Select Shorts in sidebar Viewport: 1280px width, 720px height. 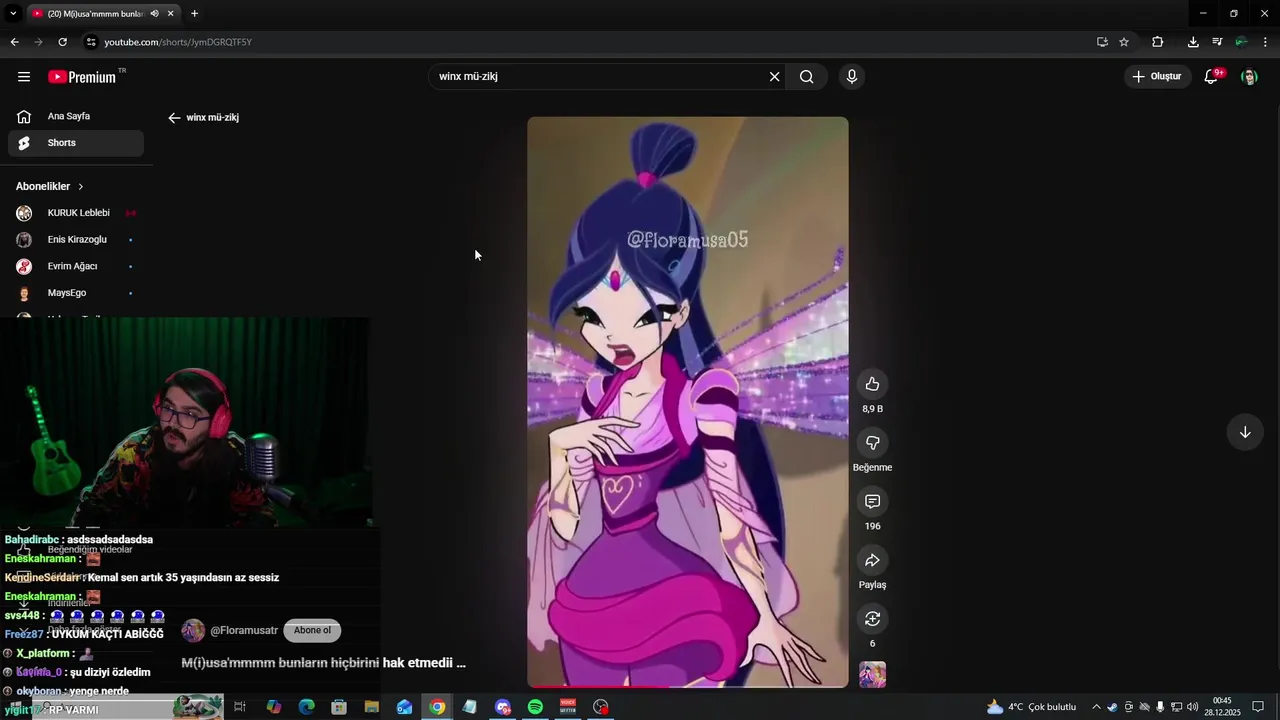[75, 143]
